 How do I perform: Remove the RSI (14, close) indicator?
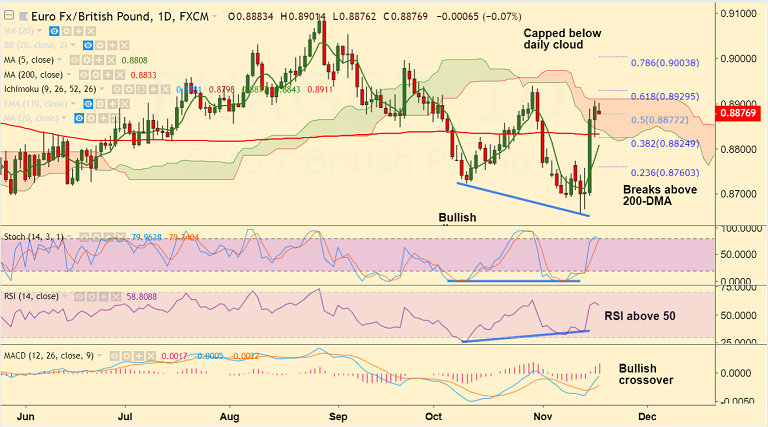point(116,297)
